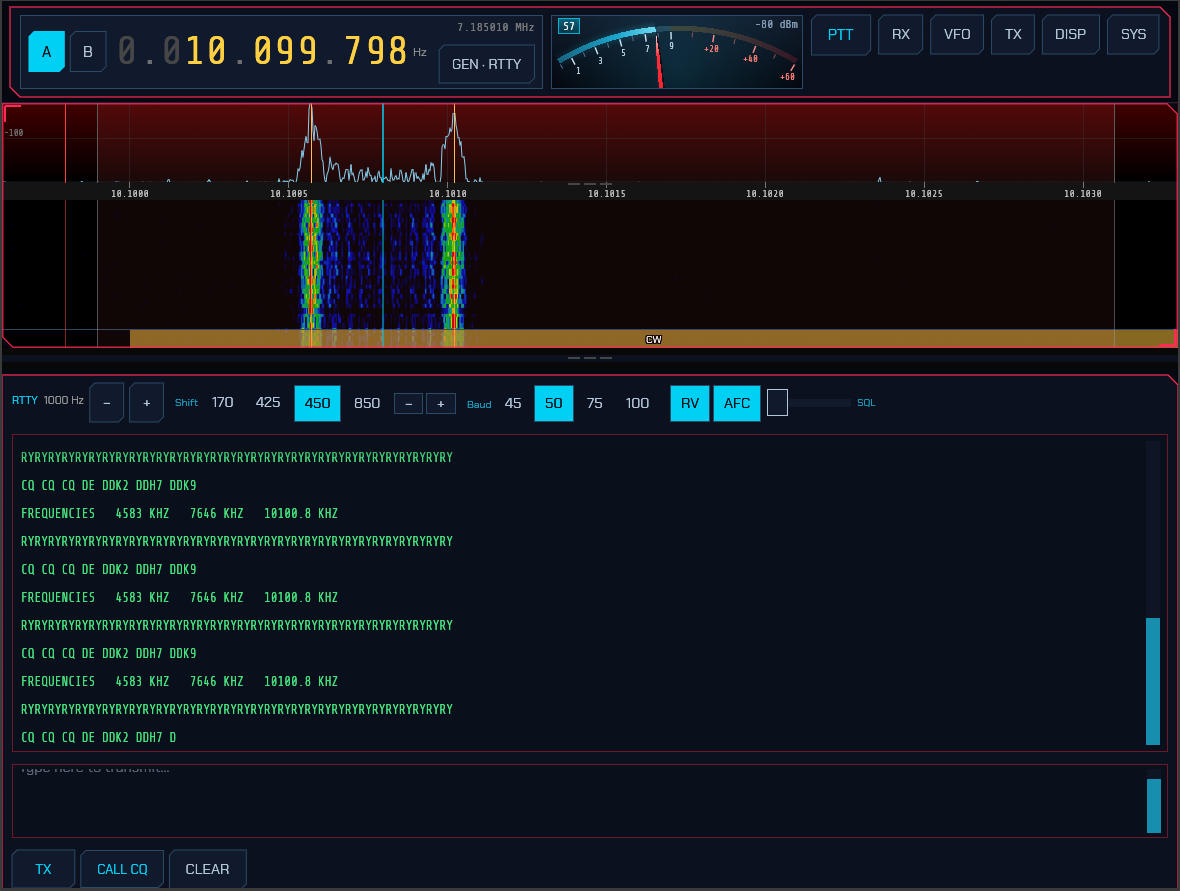1180x891 pixels.
Task: Select 50 baud rate
Action: pos(553,403)
